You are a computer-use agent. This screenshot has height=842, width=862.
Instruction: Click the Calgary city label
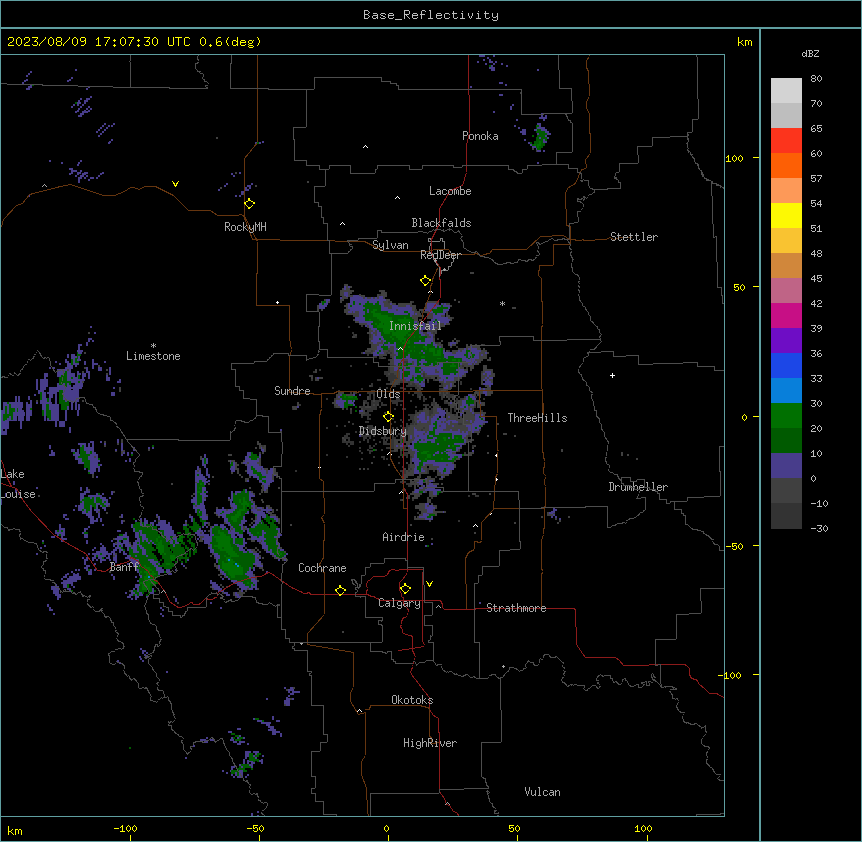(x=399, y=603)
